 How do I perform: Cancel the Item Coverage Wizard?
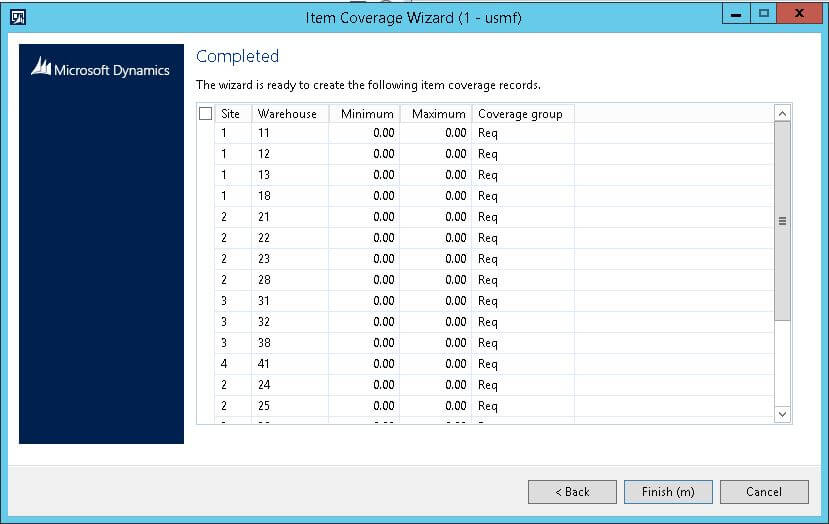(x=764, y=491)
